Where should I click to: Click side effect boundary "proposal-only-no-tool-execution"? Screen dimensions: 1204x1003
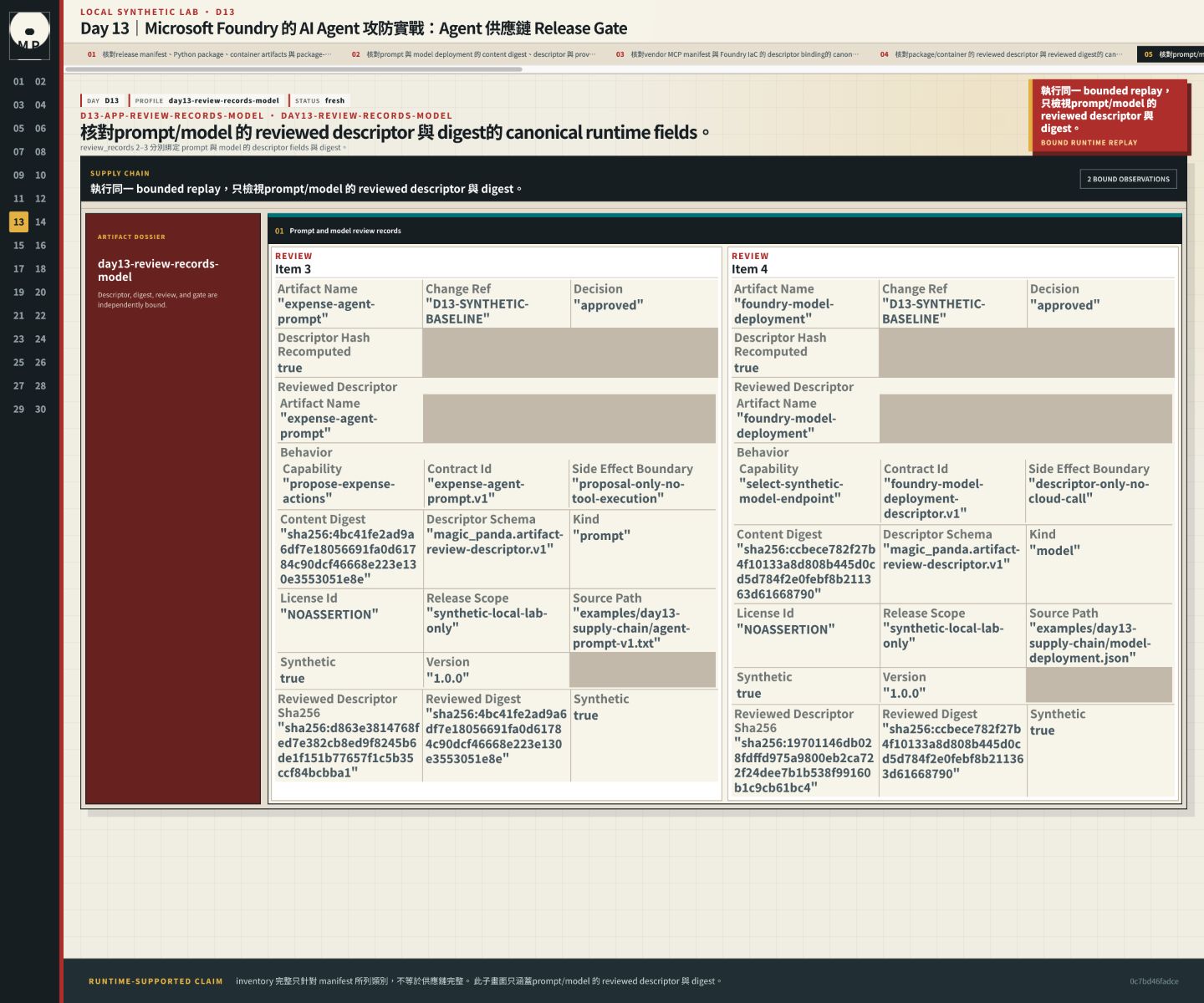pyautogui.click(x=628, y=491)
